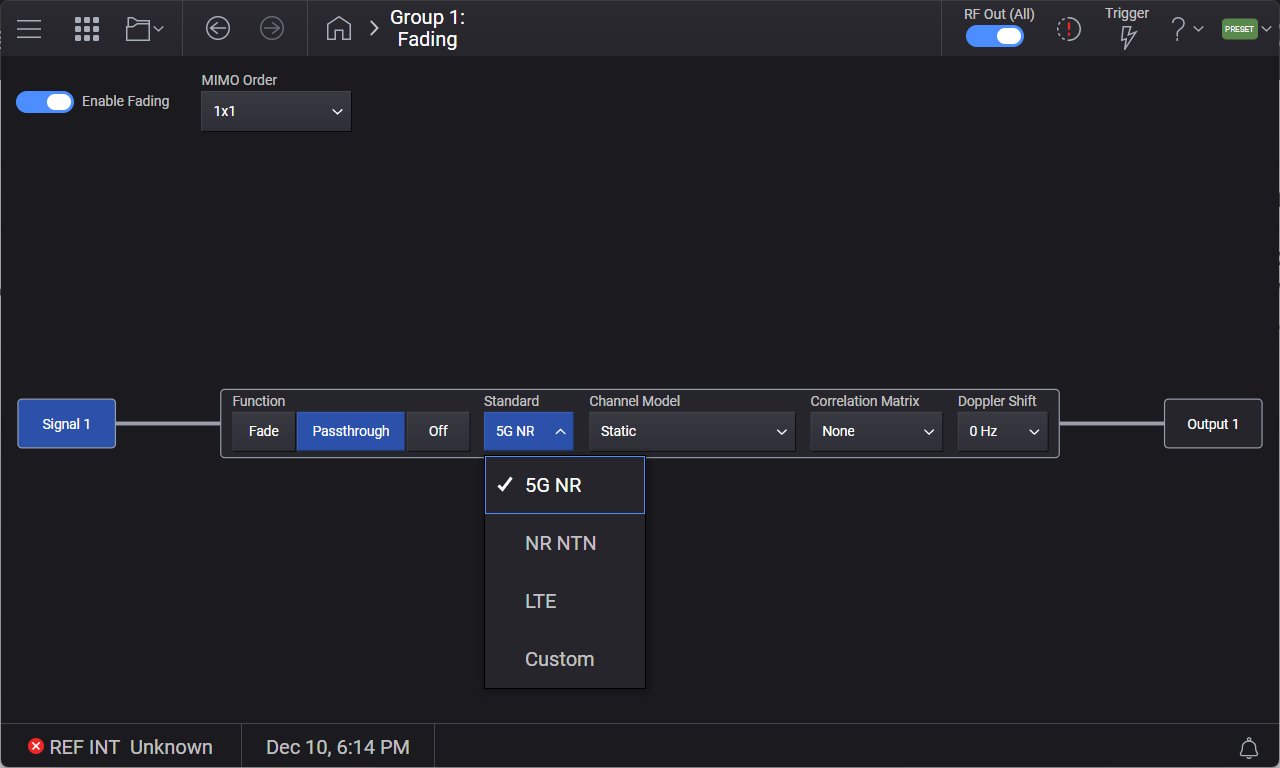Select LTE in the Standard list
The width and height of the screenshot is (1280, 768).
coord(541,602)
